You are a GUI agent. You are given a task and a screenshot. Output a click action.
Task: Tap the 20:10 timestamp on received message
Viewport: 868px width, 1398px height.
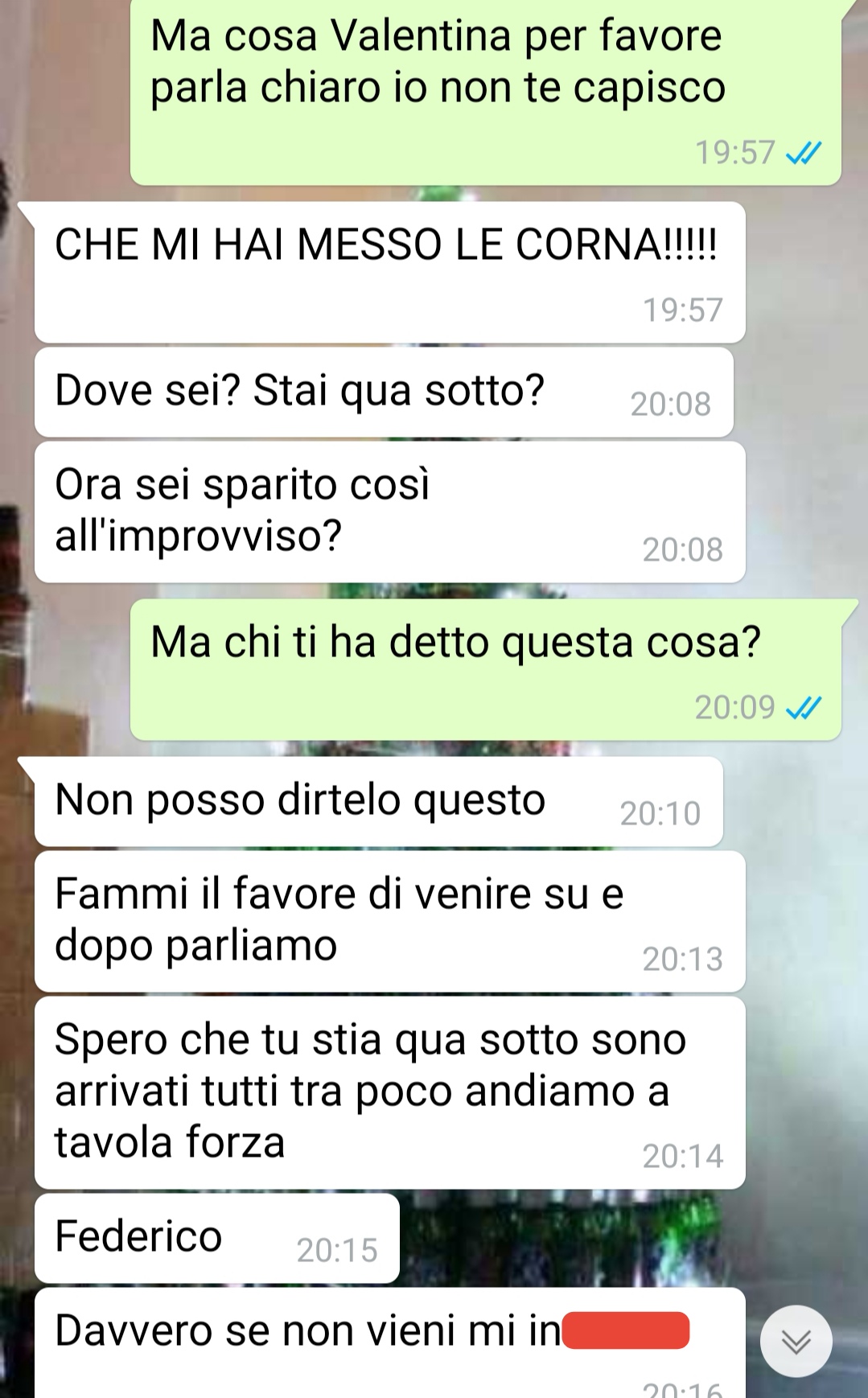(660, 813)
